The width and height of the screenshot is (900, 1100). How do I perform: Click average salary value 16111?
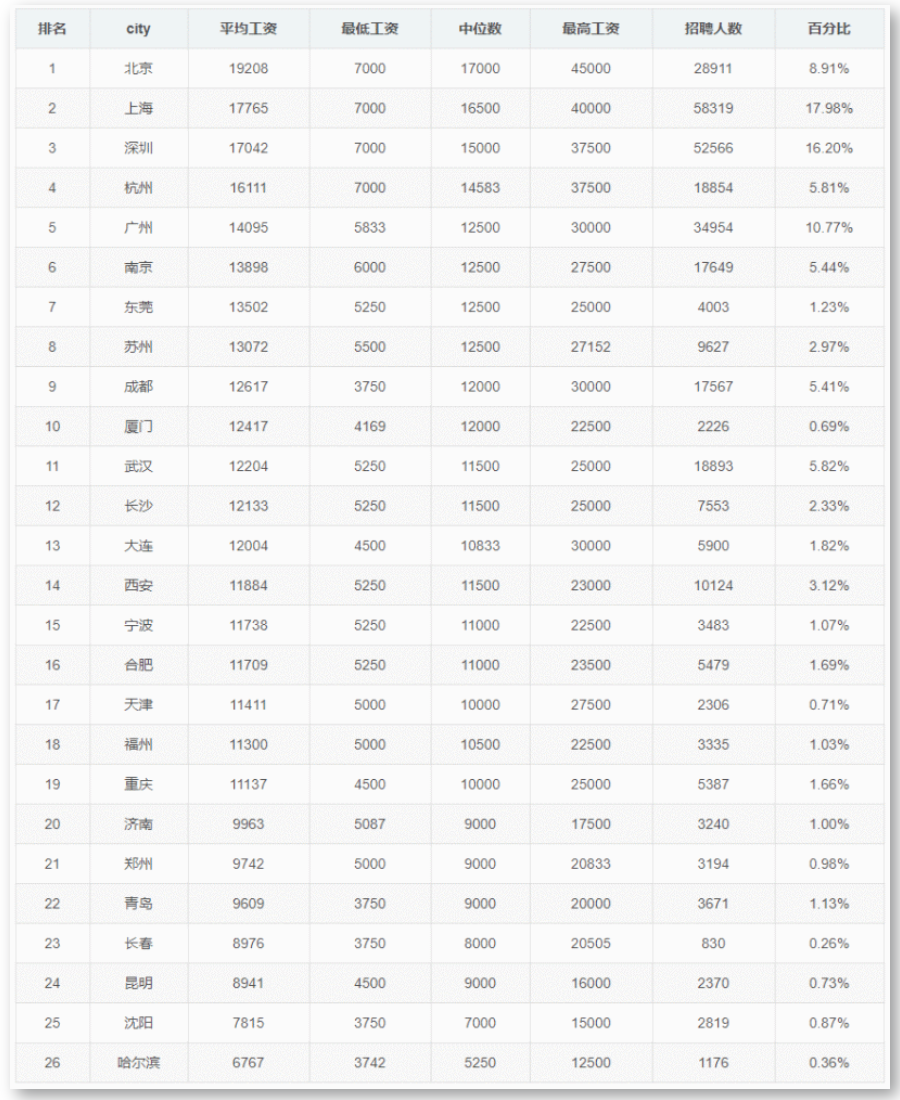[x=248, y=188]
